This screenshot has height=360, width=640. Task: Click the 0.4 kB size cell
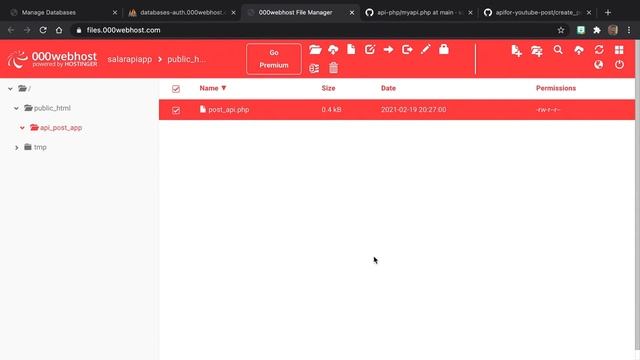[x=331, y=110]
